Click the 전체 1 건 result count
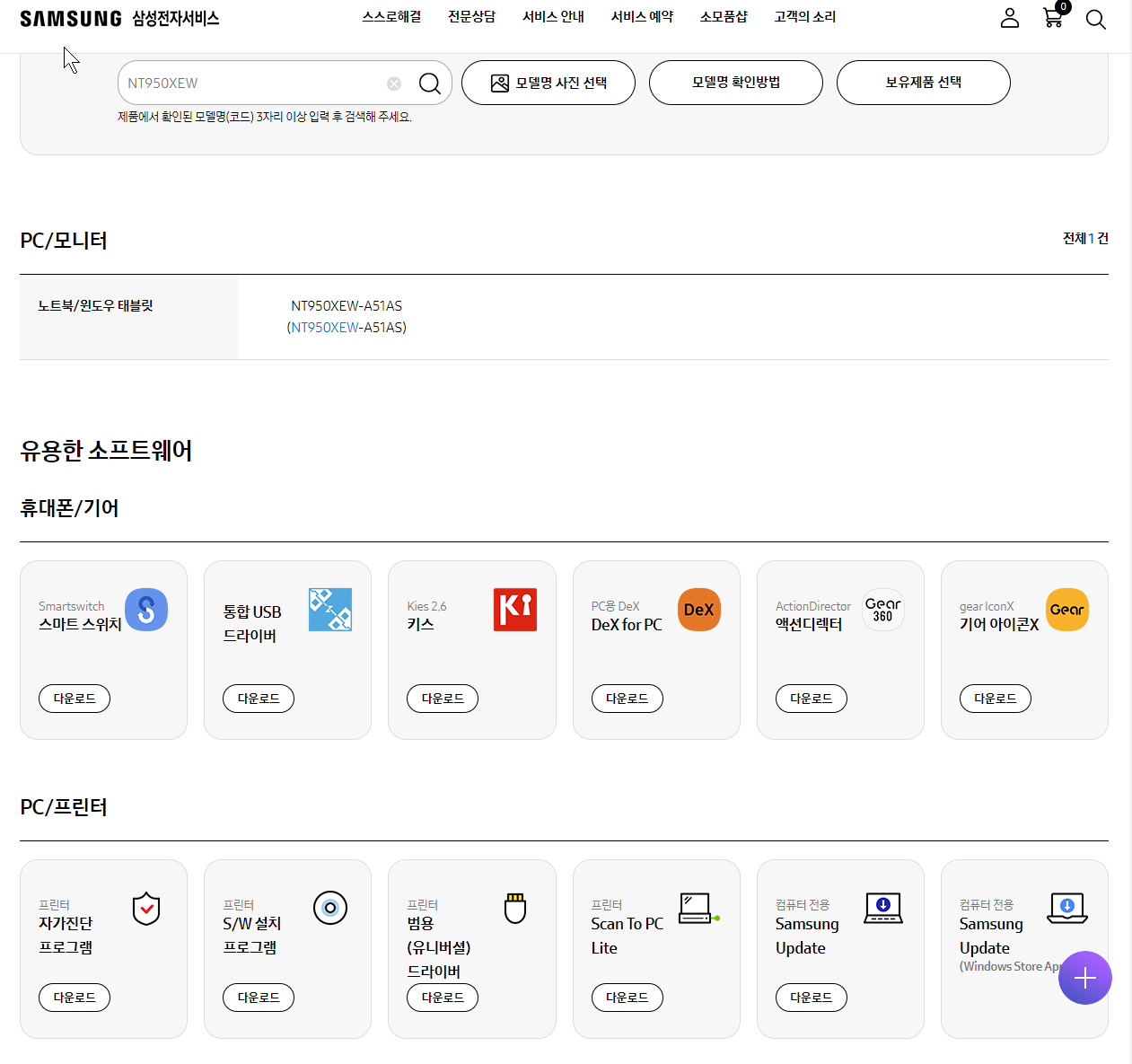This screenshot has width=1132, height=1064. (x=1085, y=239)
